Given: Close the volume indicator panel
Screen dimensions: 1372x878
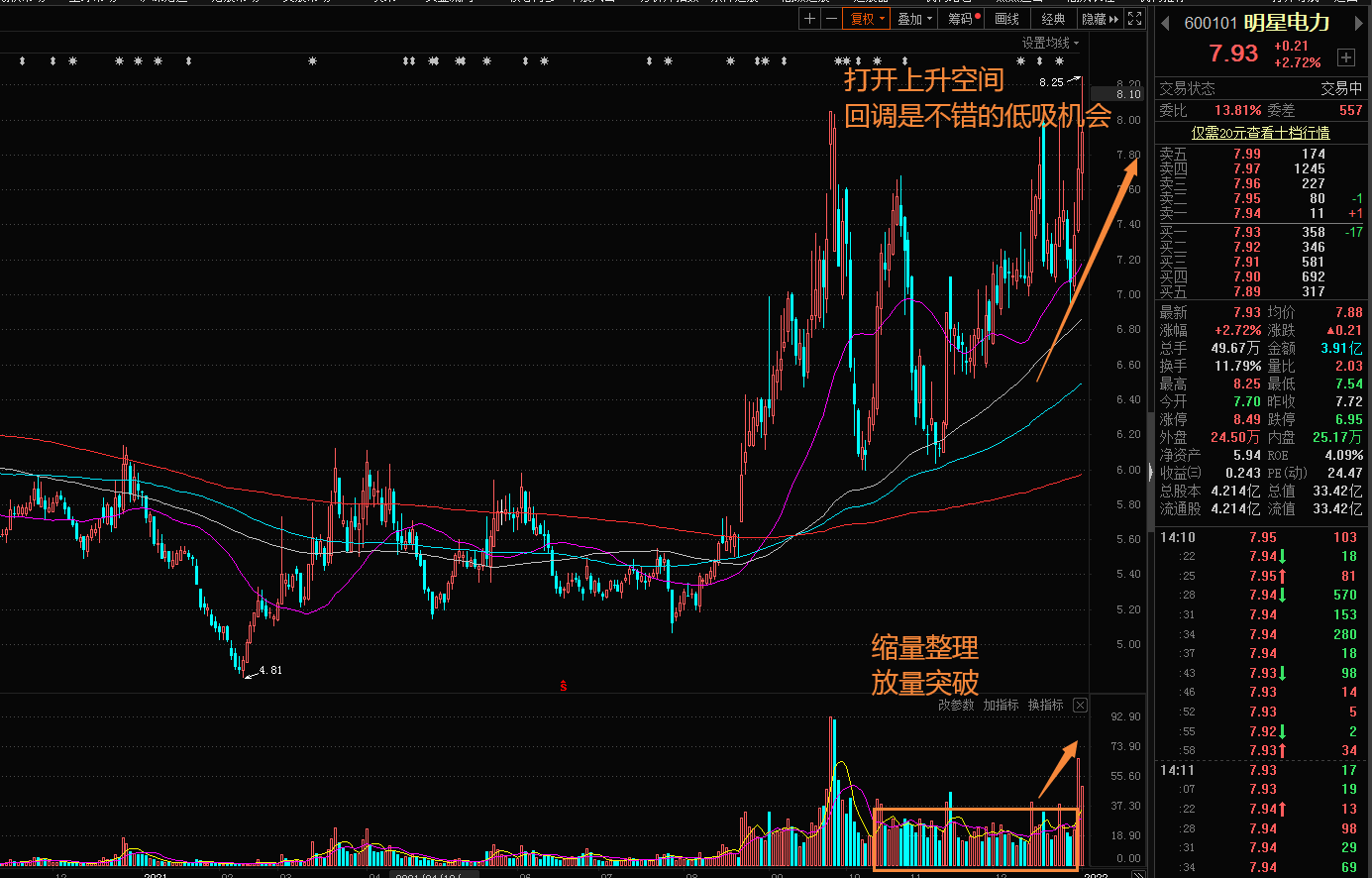Looking at the screenshot, I should tap(1080, 705).
